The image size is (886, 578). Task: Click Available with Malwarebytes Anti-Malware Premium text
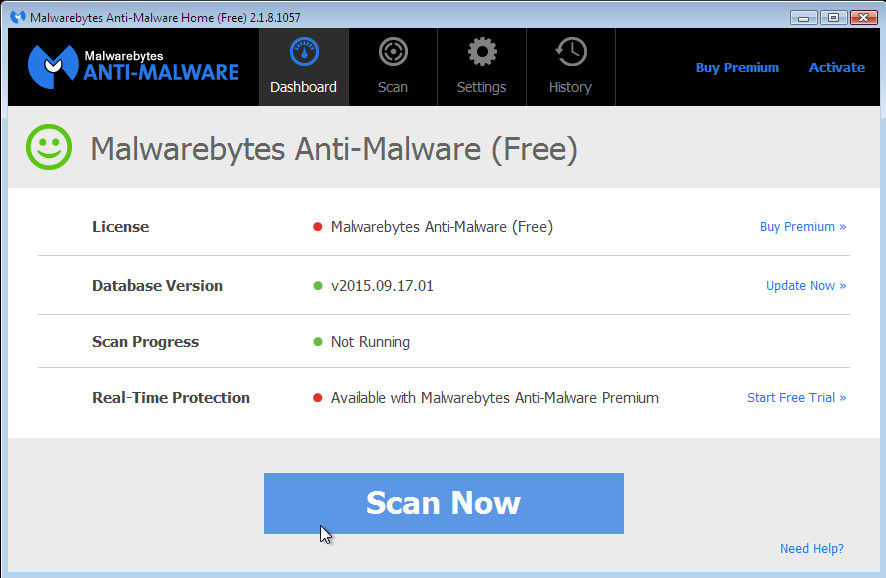coord(494,398)
